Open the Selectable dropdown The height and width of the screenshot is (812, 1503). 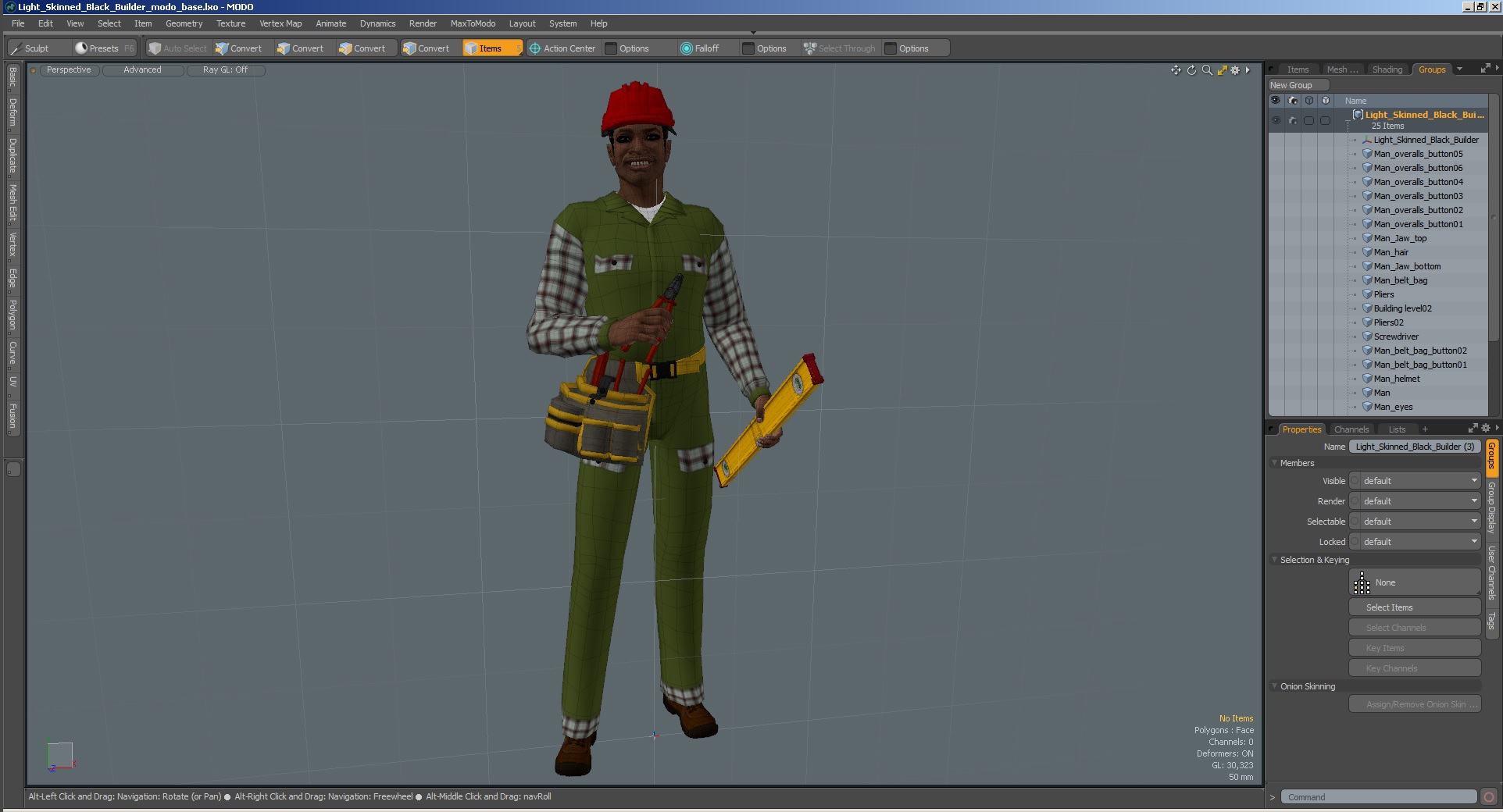[1420, 522]
